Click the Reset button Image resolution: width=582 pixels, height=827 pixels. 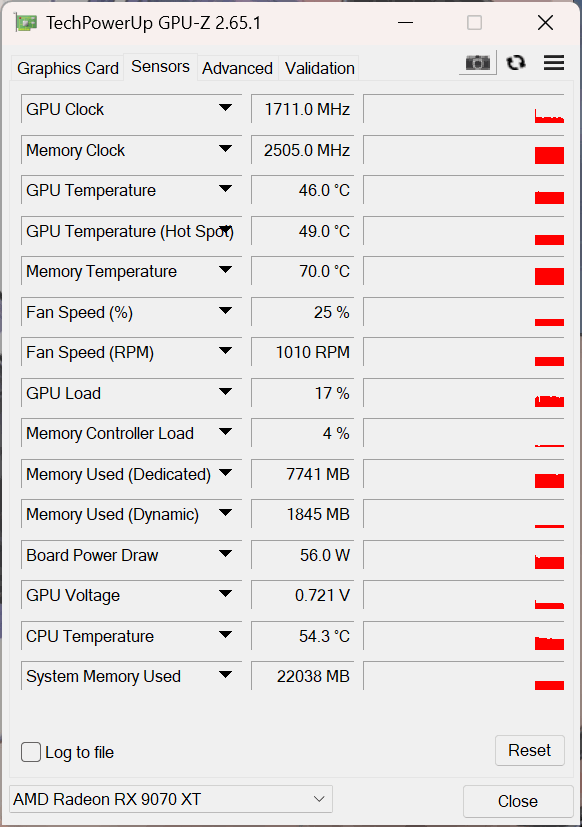coord(529,750)
